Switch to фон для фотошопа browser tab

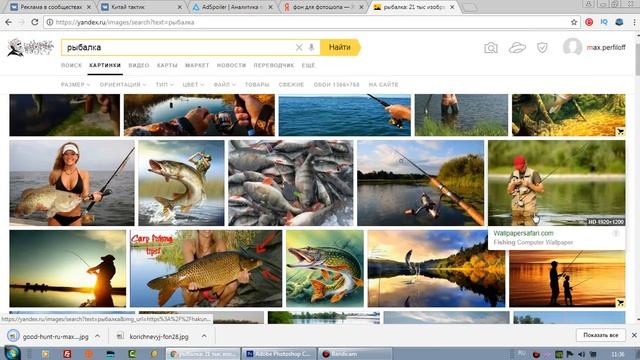pos(322,7)
